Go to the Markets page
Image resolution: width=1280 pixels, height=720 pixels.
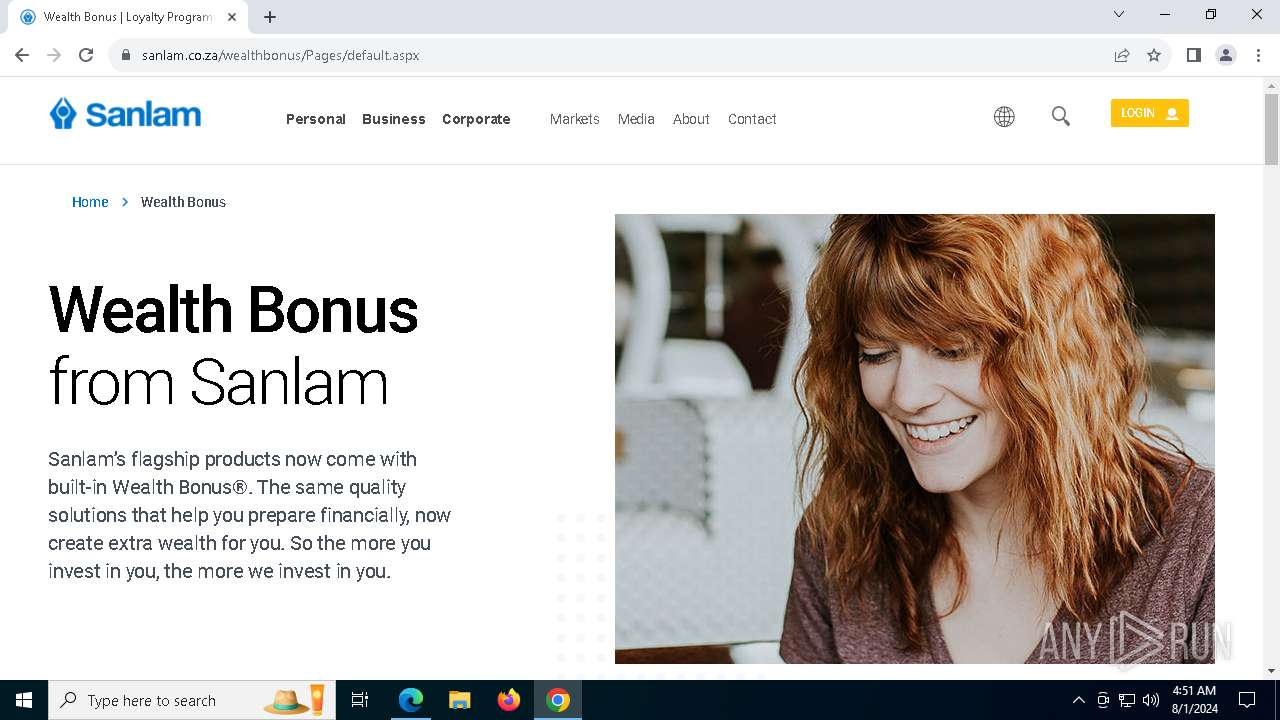point(575,119)
